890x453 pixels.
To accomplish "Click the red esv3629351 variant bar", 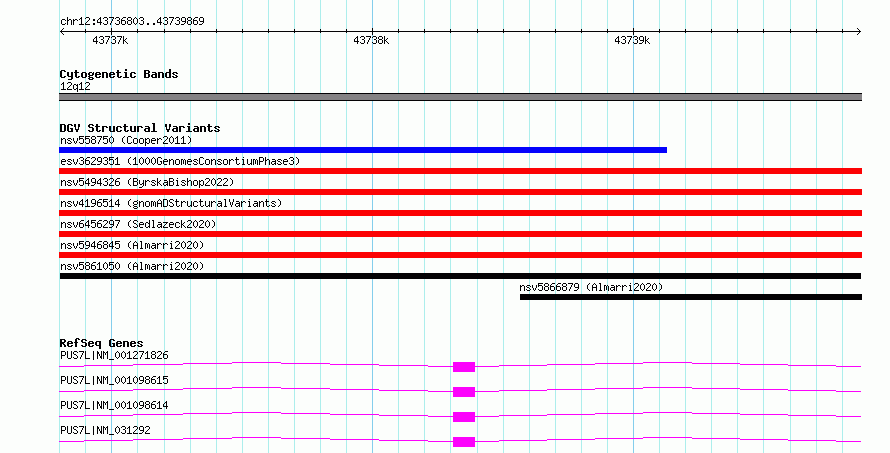I will pyautogui.click(x=461, y=171).
